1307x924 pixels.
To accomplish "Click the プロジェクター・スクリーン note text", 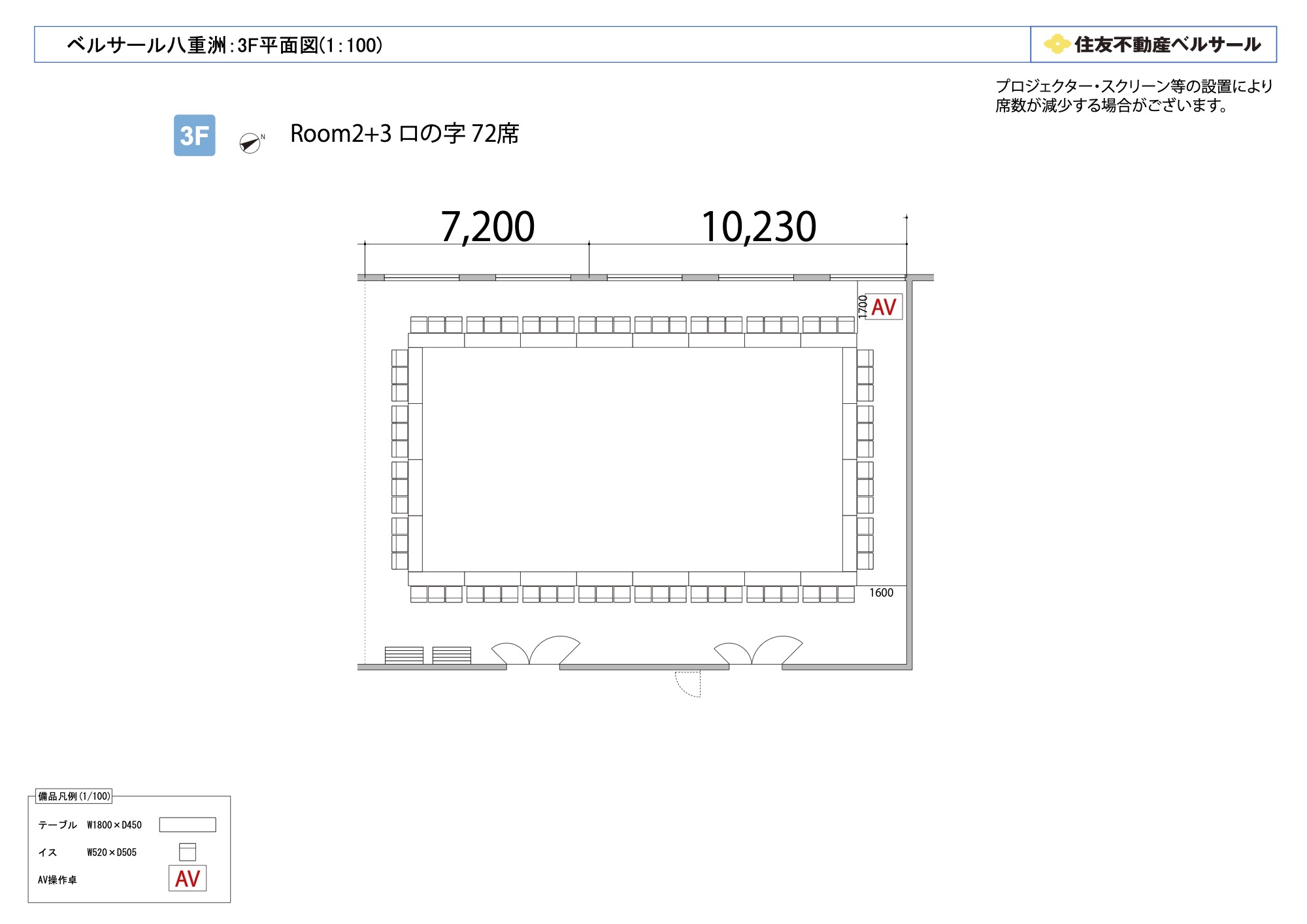I will (1134, 86).
